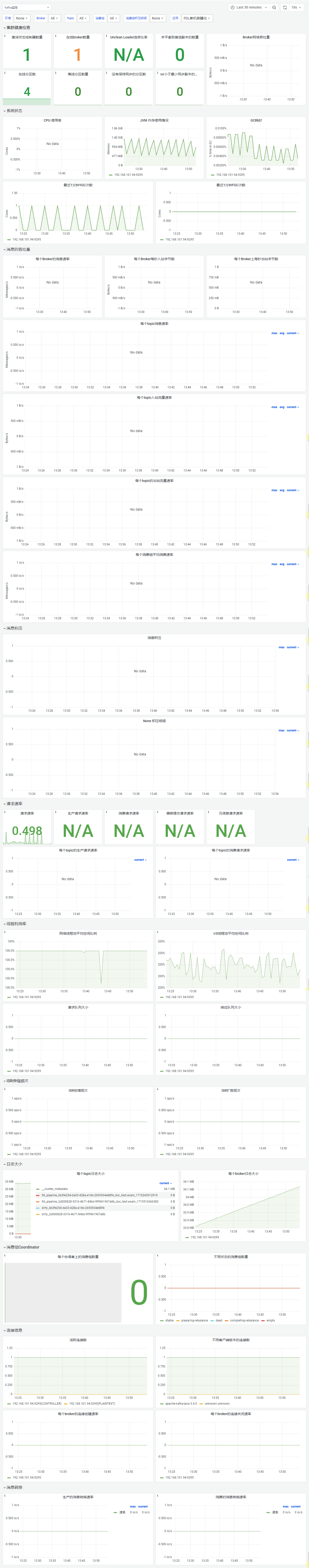Viewport: 309px width, 1568px height.
Task: Click info icon on 离线分区数量 panel
Action: click(x=56, y=73)
